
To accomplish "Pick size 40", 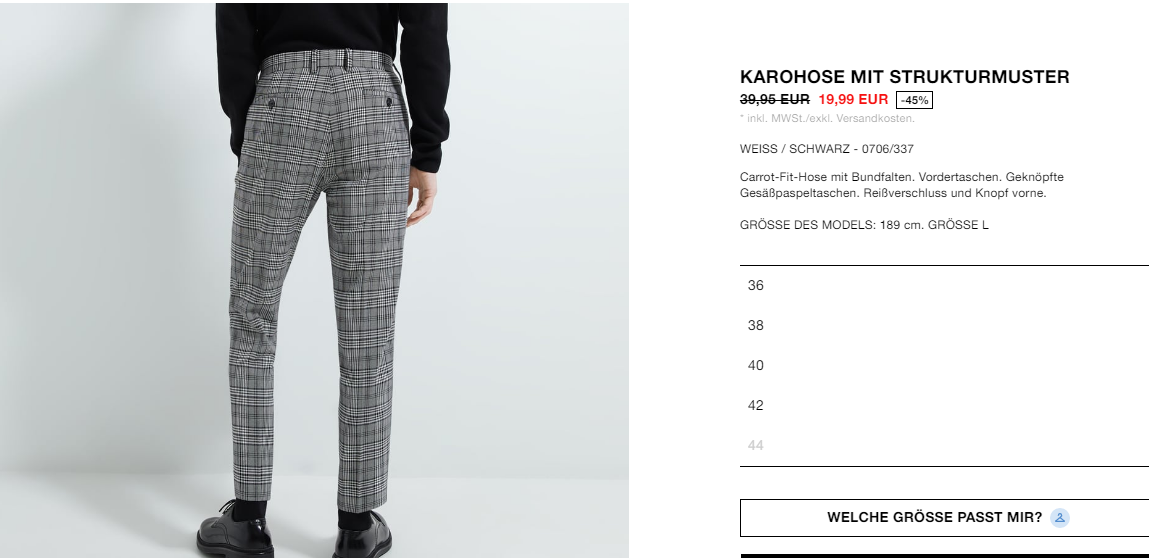I will coord(945,365).
